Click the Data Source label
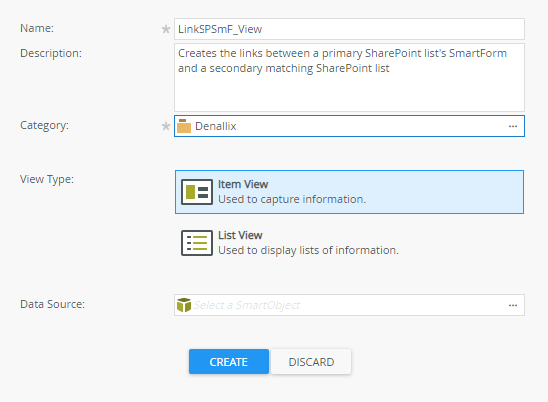Image resolution: width=548 pixels, height=402 pixels. pyautogui.click(x=52, y=304)
